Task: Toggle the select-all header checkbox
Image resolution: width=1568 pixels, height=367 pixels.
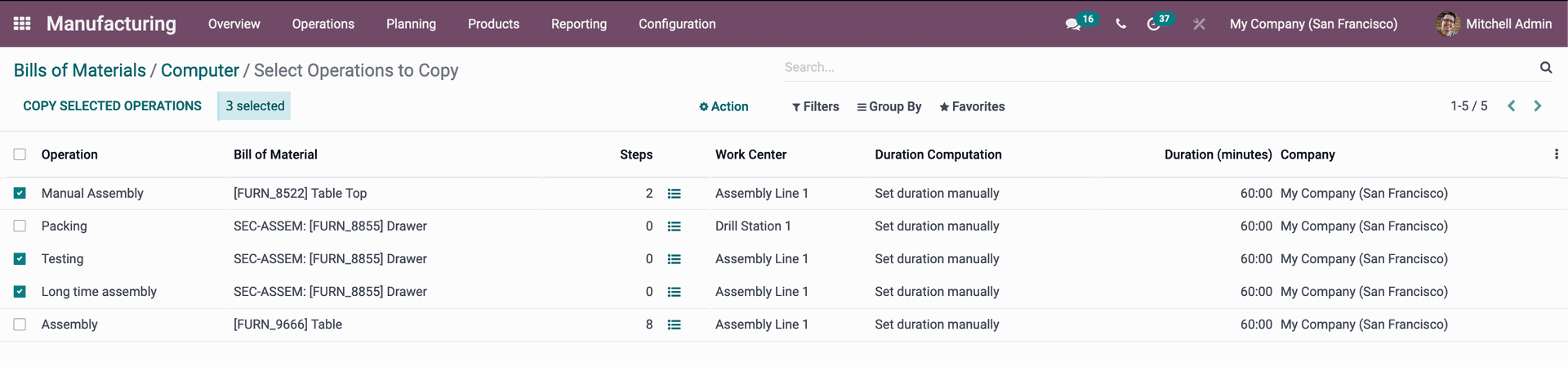Action: tap(20, 154)
